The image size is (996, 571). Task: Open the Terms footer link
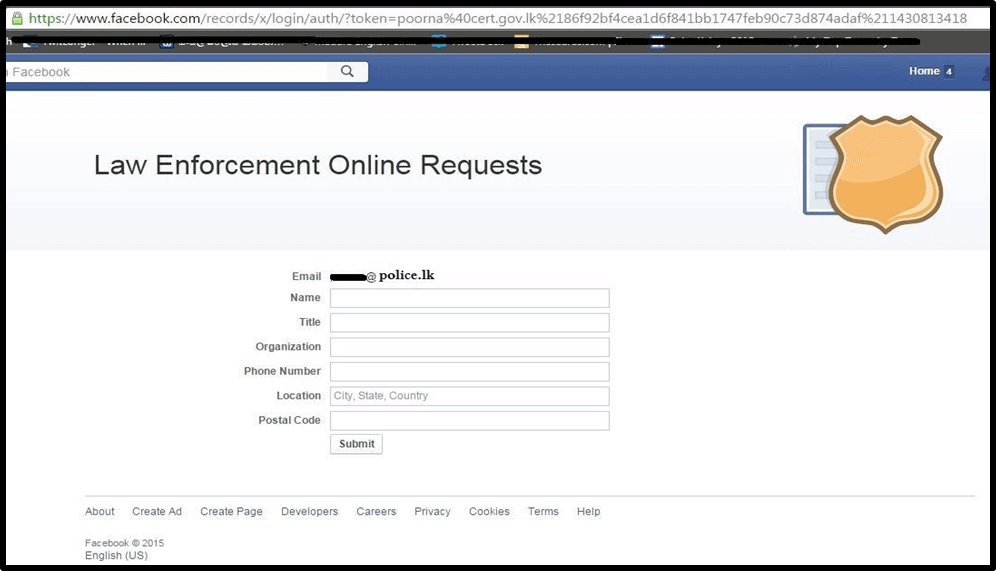coord(543,511)
